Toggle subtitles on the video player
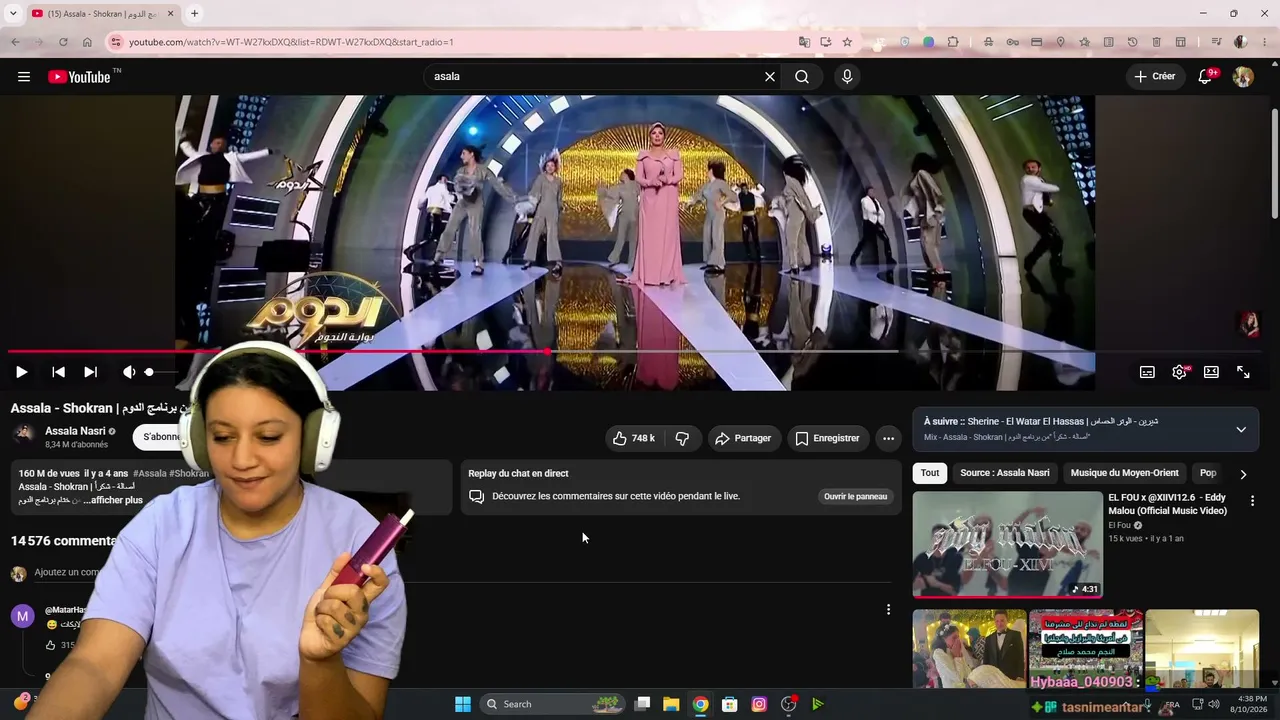 click(x=1147, y=372)
